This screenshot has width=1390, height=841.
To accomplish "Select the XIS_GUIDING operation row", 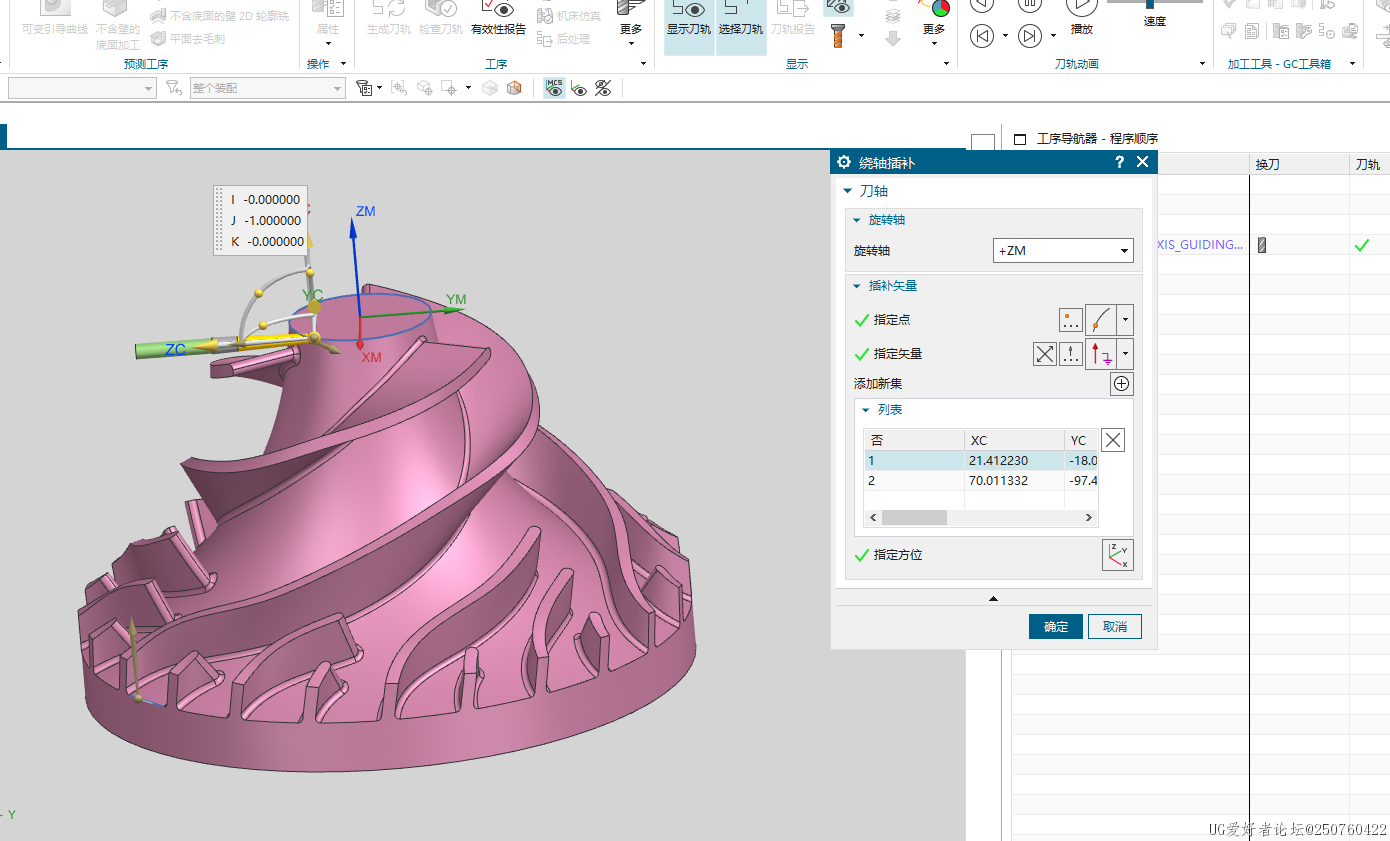I will click(x=1200, y=245).
